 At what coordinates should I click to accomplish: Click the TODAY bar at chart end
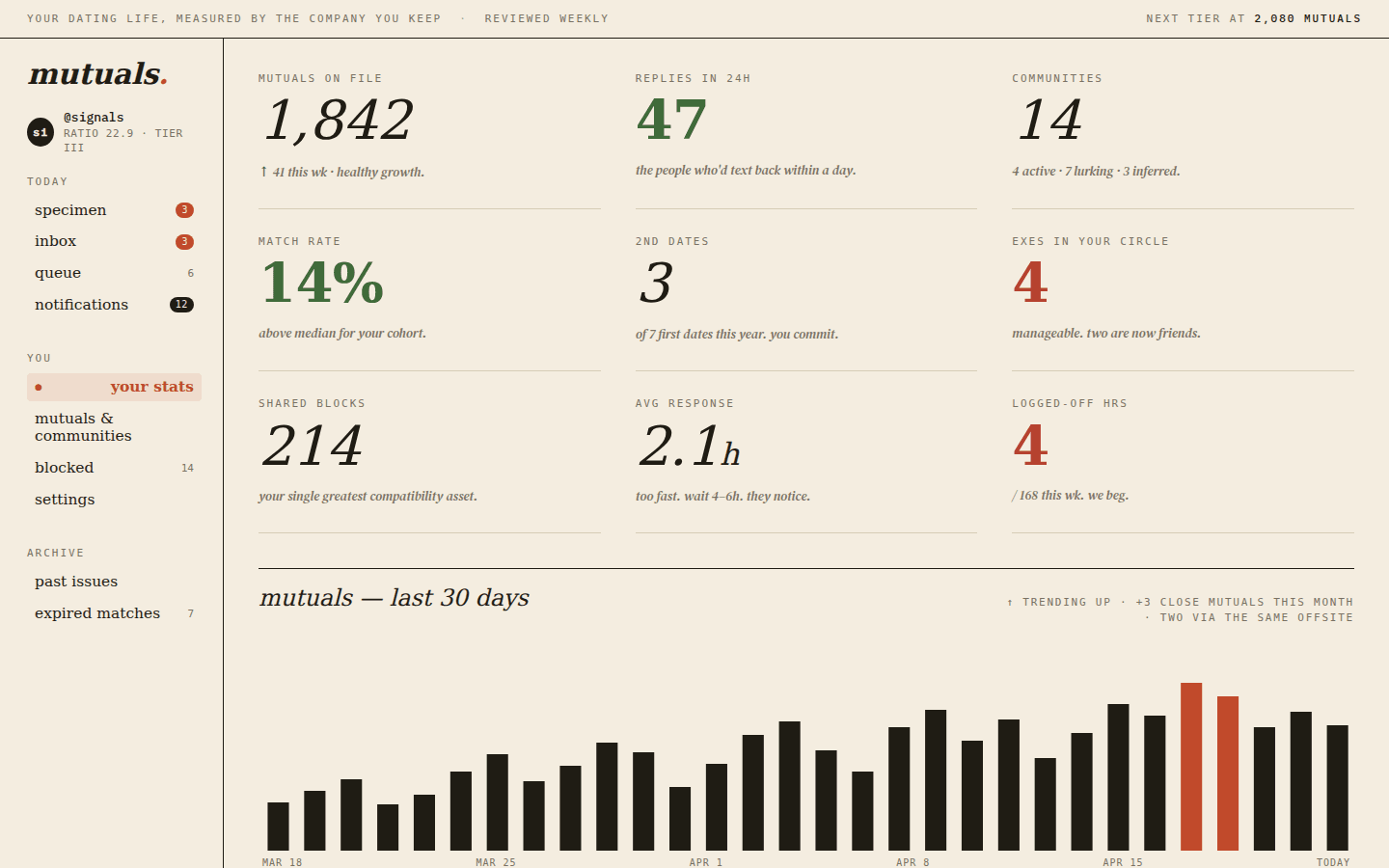click(x=1337, y=788)
